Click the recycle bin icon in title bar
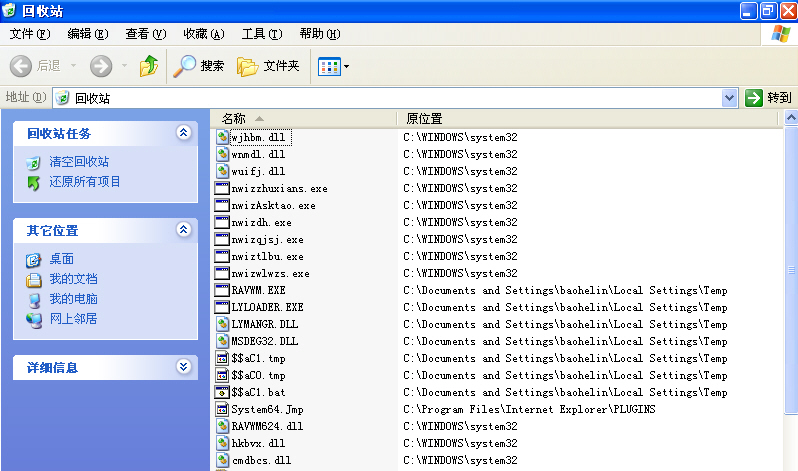 9,10
